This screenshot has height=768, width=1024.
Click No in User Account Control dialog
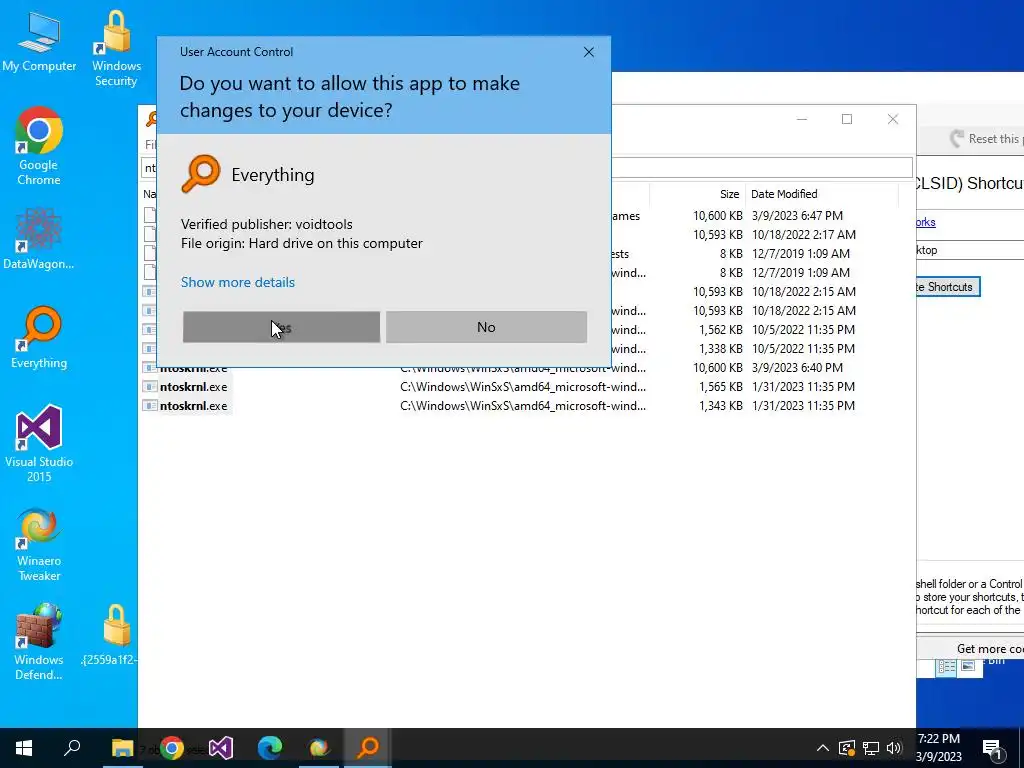(486, 327)
